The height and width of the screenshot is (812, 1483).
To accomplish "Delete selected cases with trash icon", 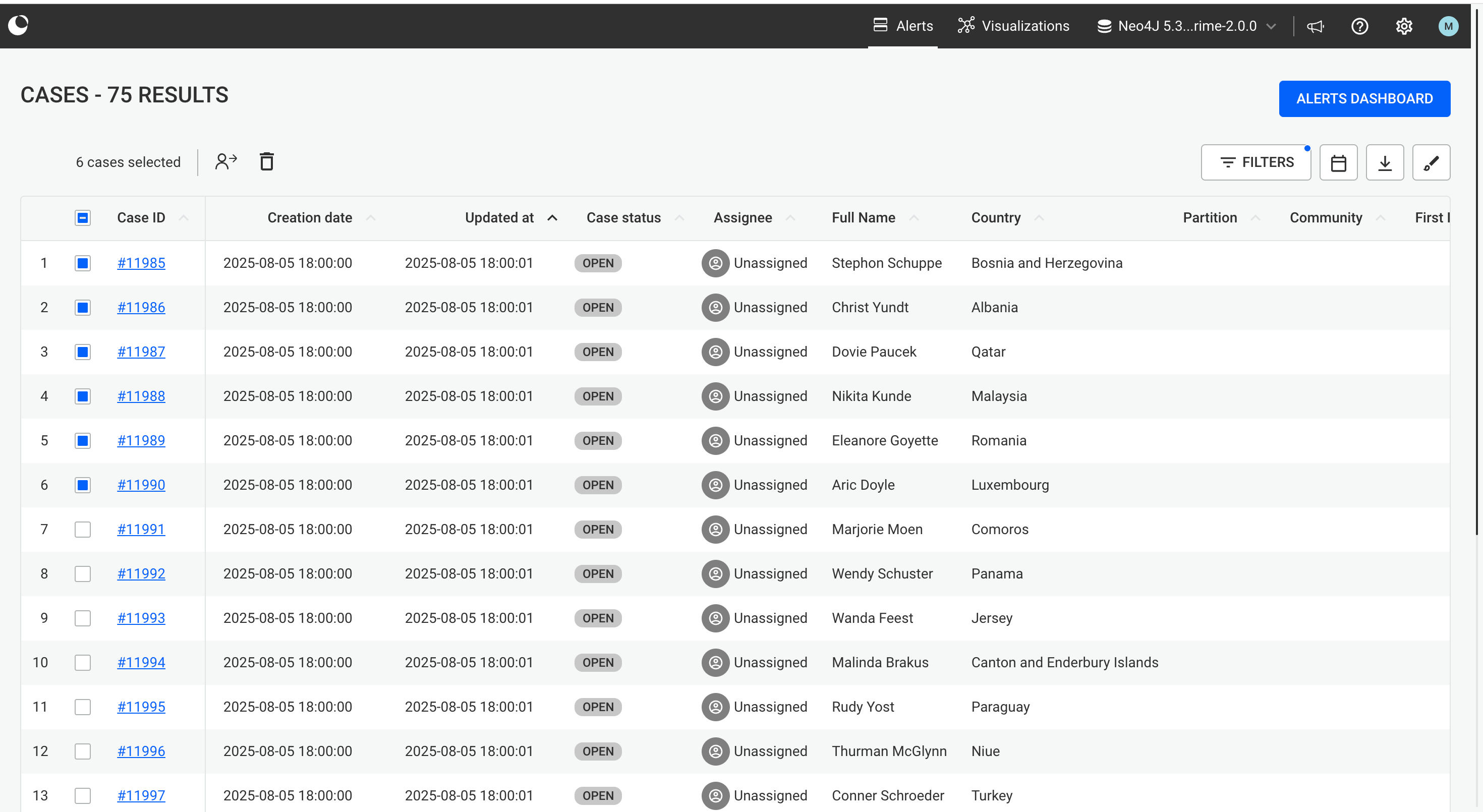I will (266, 162).
